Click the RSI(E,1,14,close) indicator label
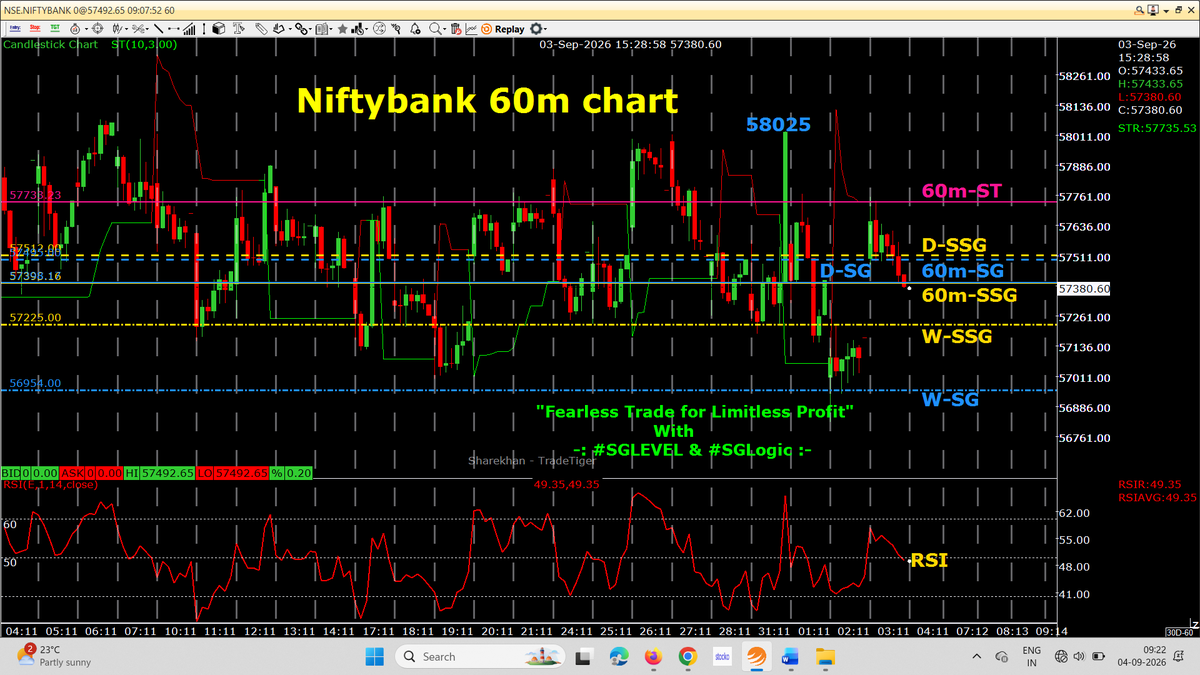 [x=50, y=484]
